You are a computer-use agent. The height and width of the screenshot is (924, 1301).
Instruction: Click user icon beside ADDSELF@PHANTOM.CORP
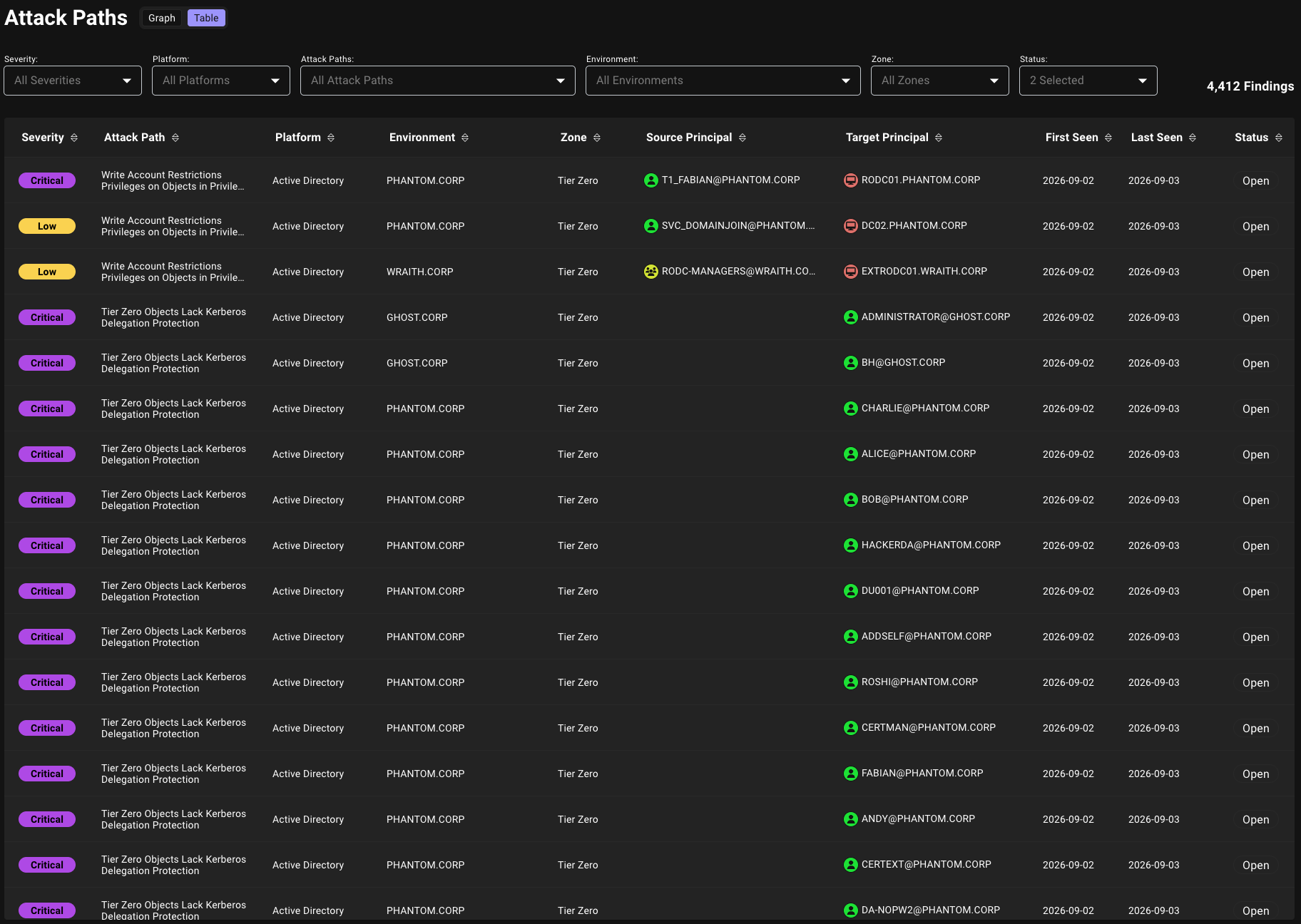851,637
